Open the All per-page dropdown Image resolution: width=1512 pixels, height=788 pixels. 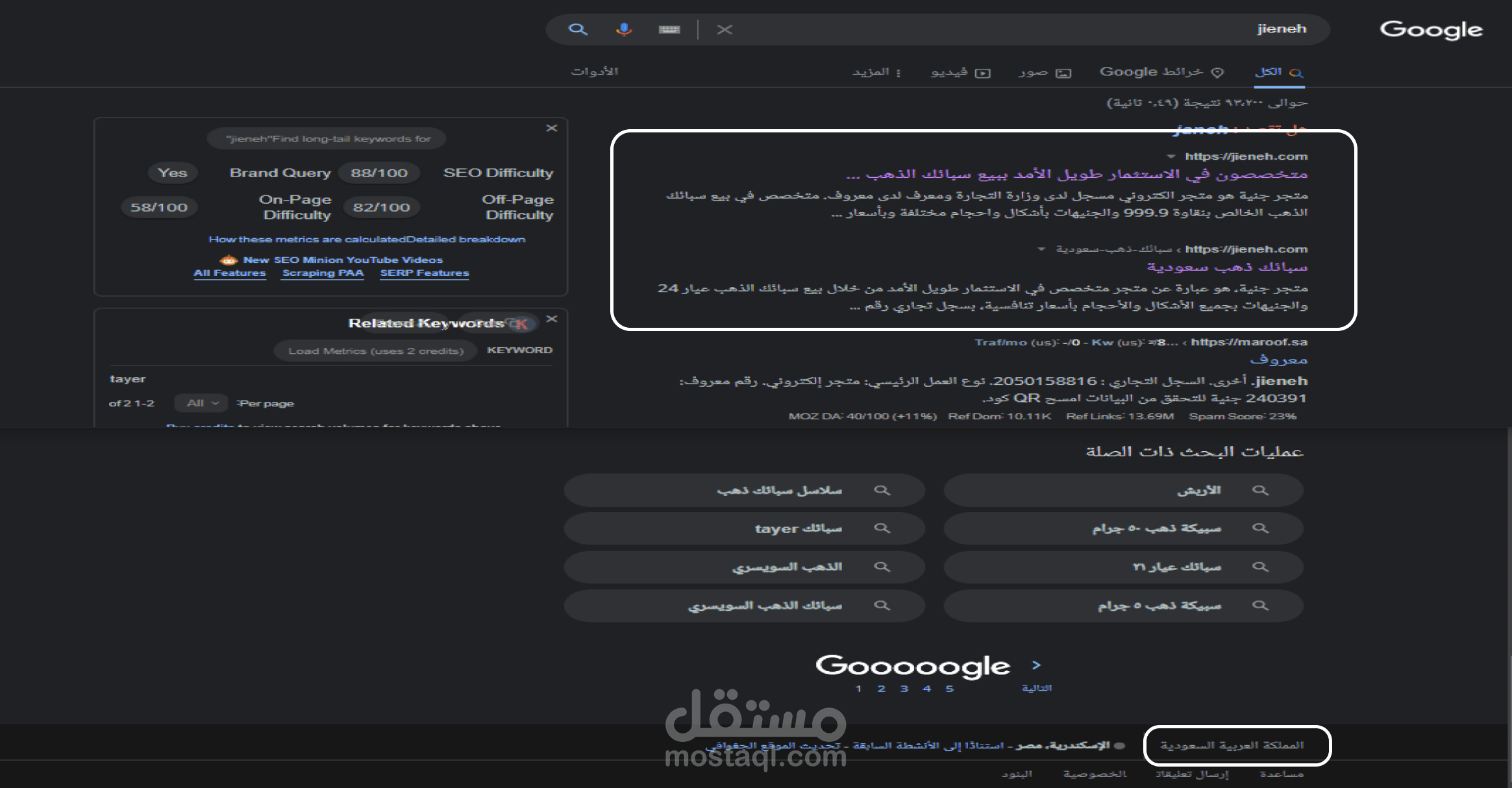201,403
